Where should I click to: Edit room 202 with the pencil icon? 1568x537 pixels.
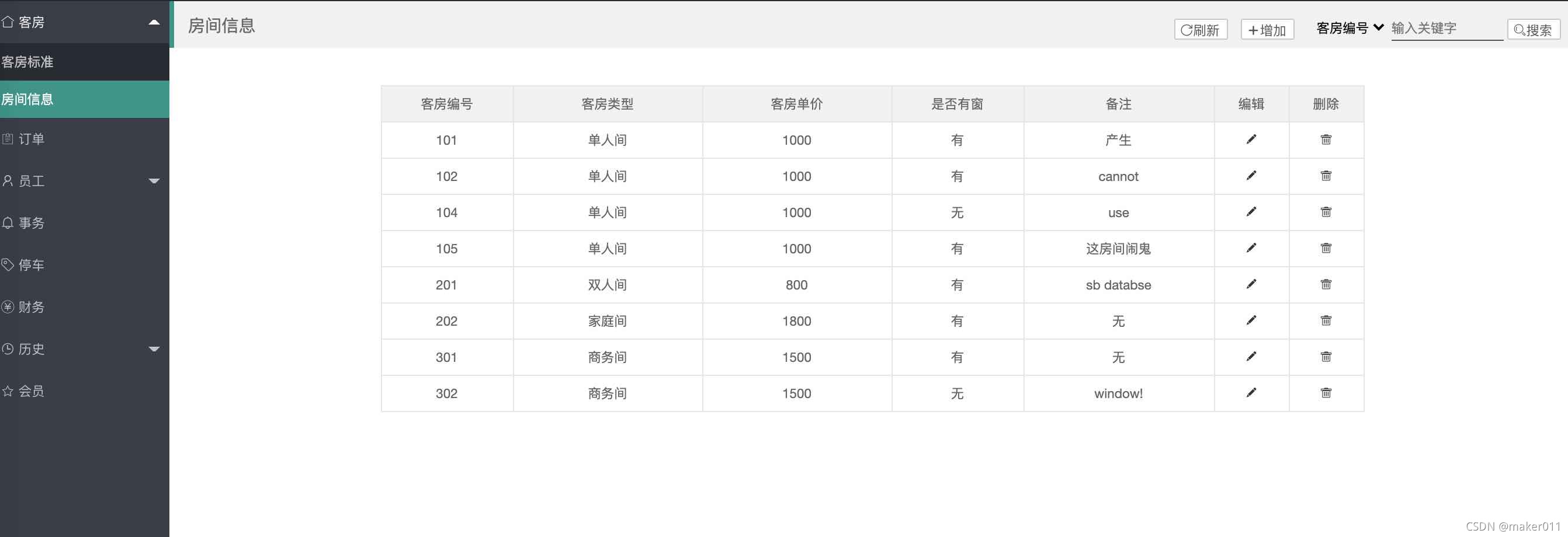click(1251, 320)
